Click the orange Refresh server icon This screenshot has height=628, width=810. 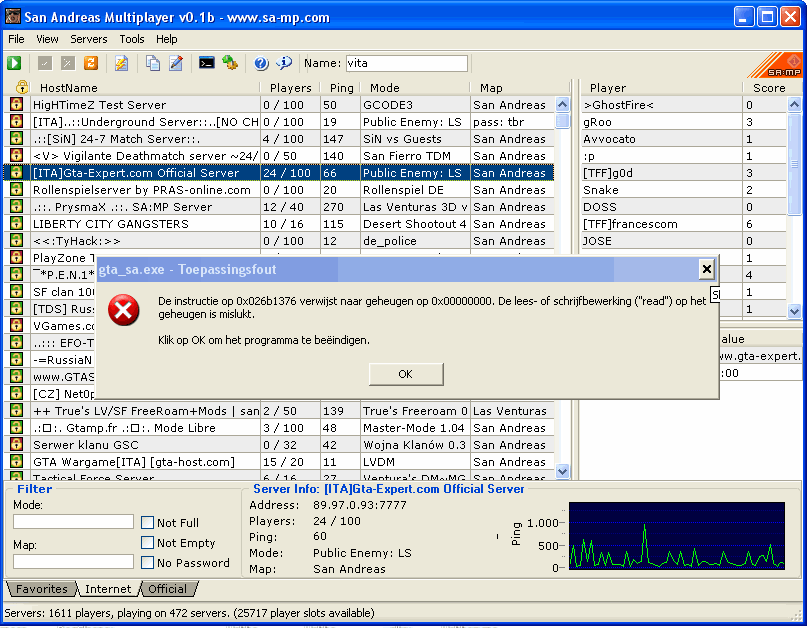91,63
